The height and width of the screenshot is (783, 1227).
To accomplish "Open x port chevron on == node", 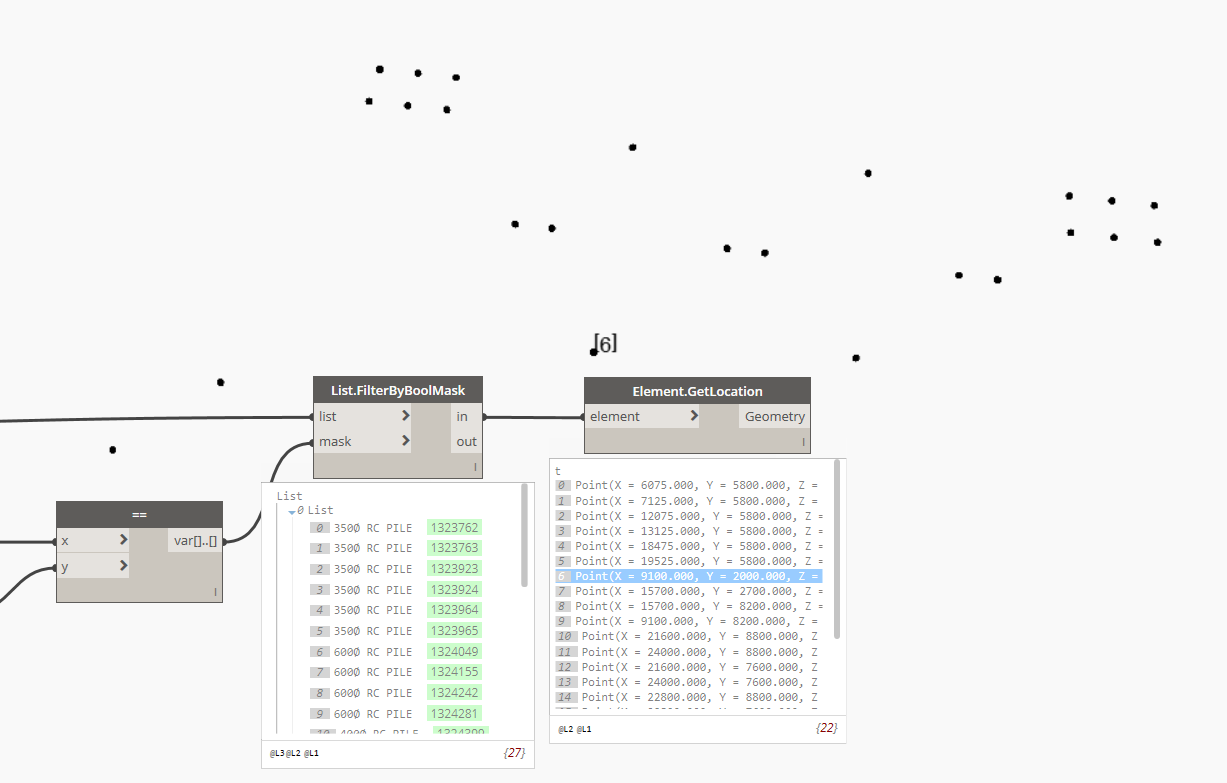I will point(123,540).
